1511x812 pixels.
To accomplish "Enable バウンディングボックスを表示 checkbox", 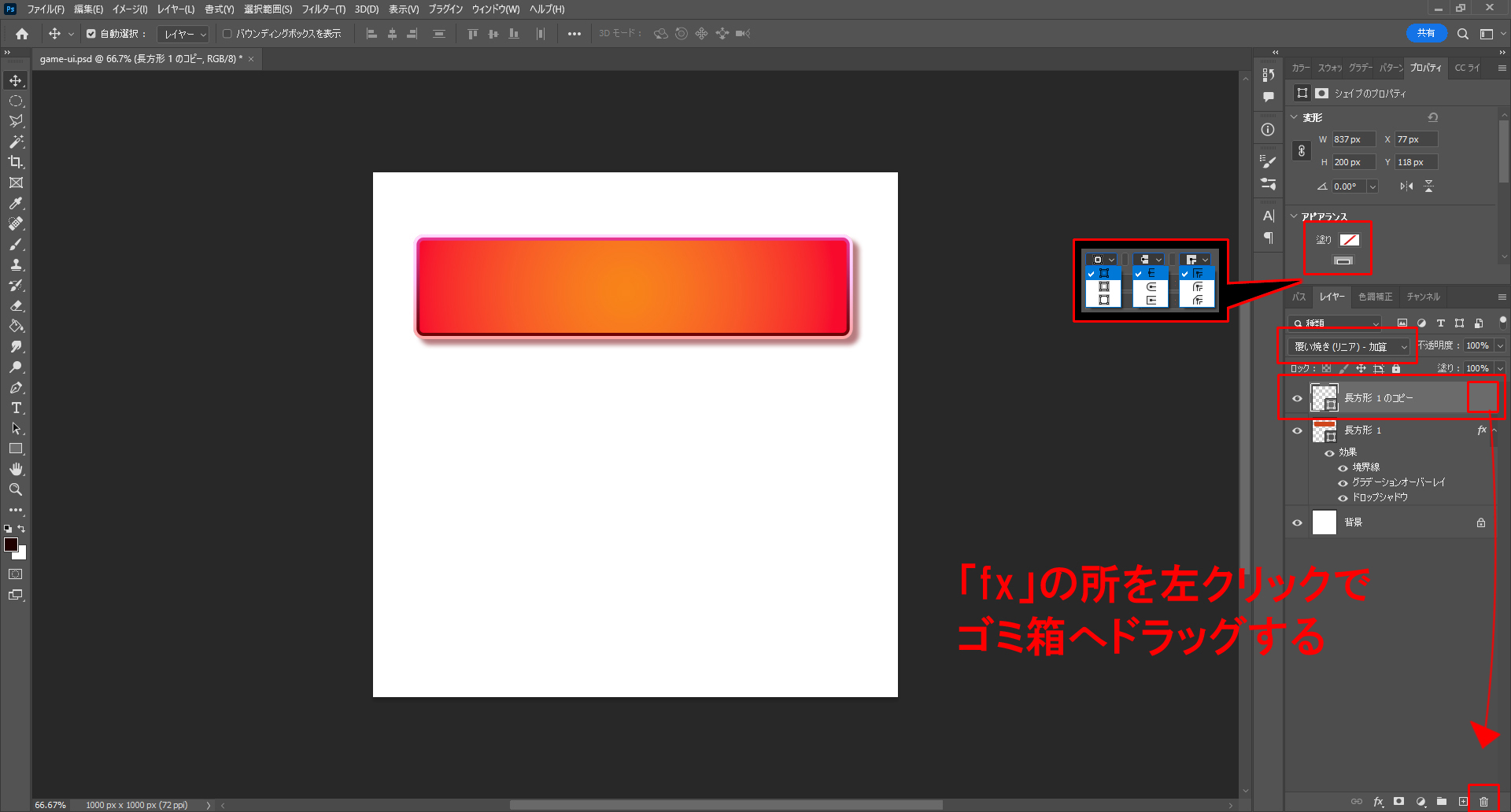I will coord(227,34).
